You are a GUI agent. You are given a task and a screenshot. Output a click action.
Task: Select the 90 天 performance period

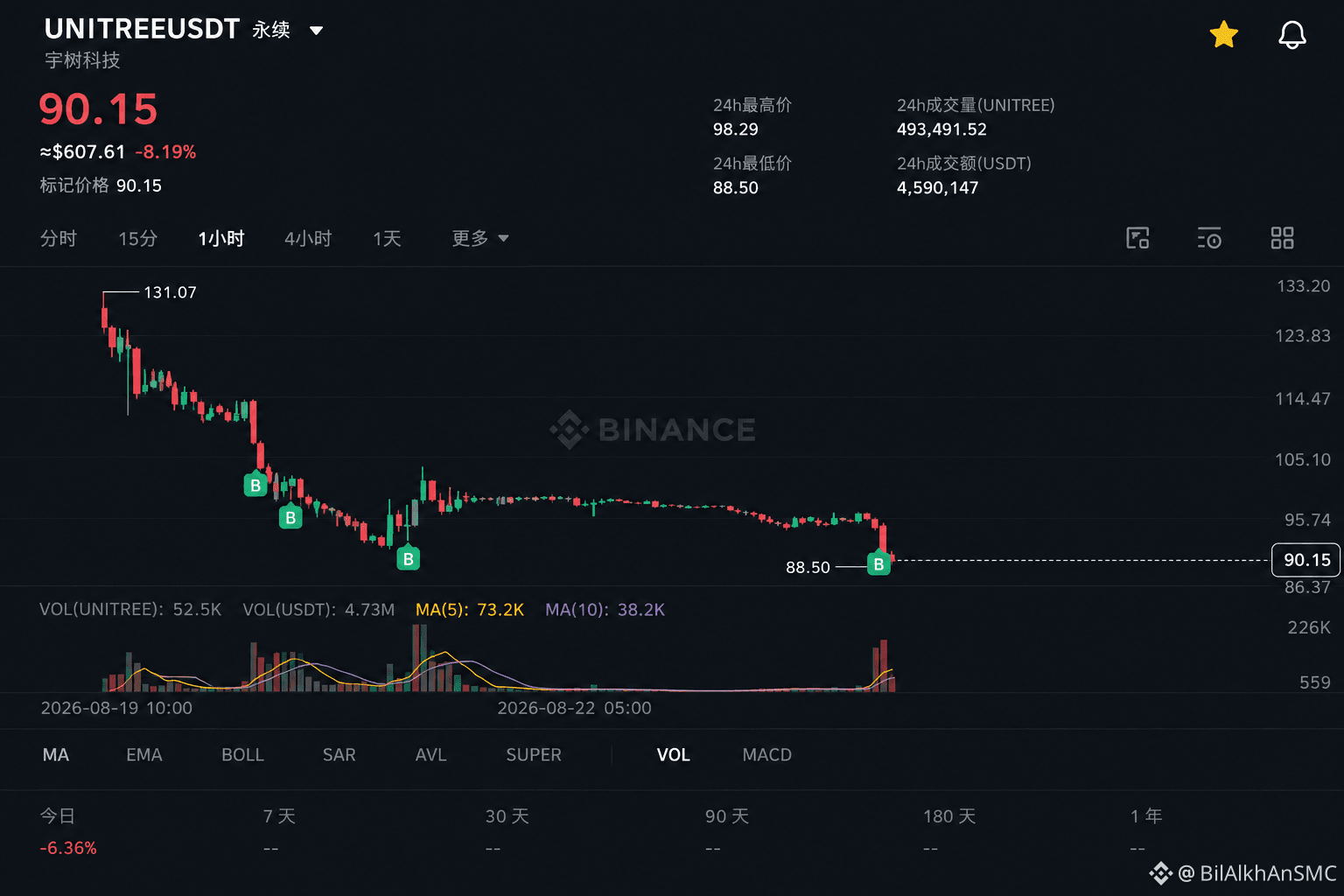727,815
